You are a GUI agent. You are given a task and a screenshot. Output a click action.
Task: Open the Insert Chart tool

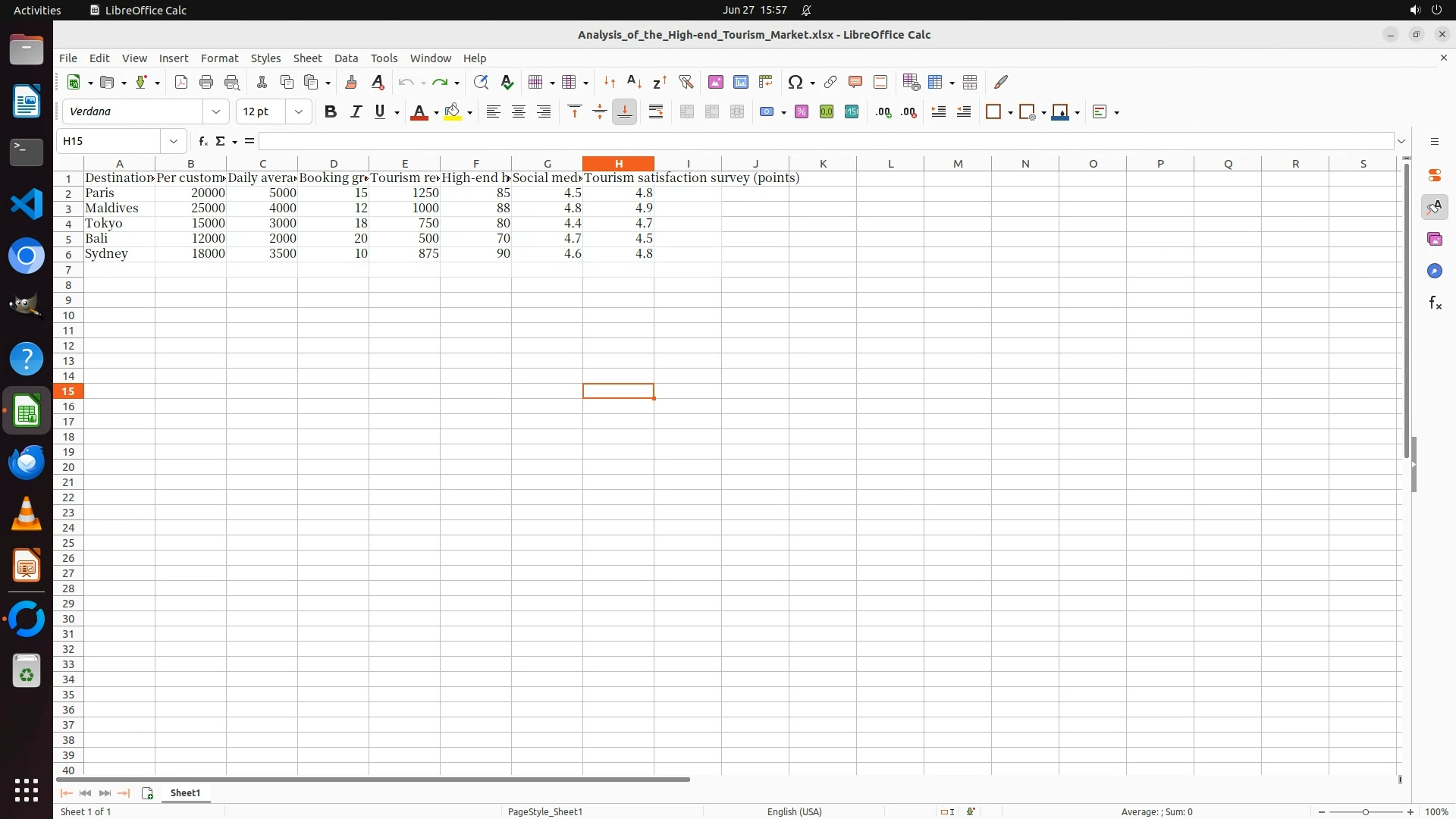[x=741, y=82]
